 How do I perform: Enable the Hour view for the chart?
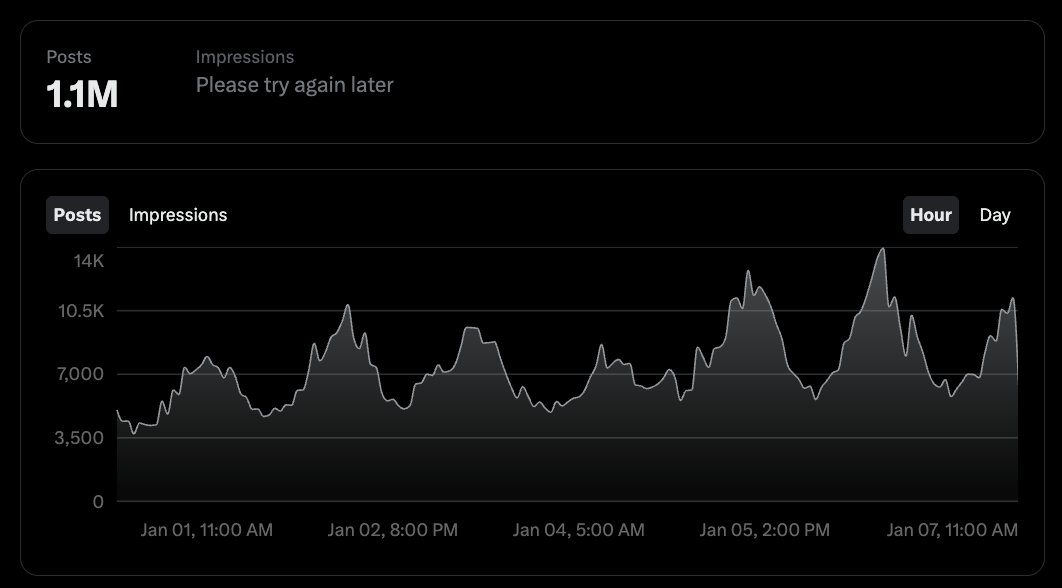(x=930, y=214)
